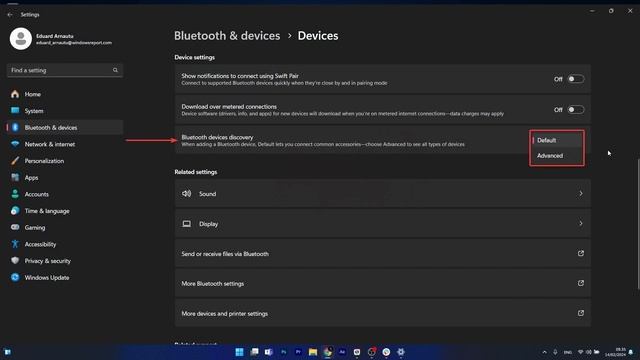Click Bluetooth & devices breadcrumb
This screenshot has width=640, height=360.
[x=227, y=36]
